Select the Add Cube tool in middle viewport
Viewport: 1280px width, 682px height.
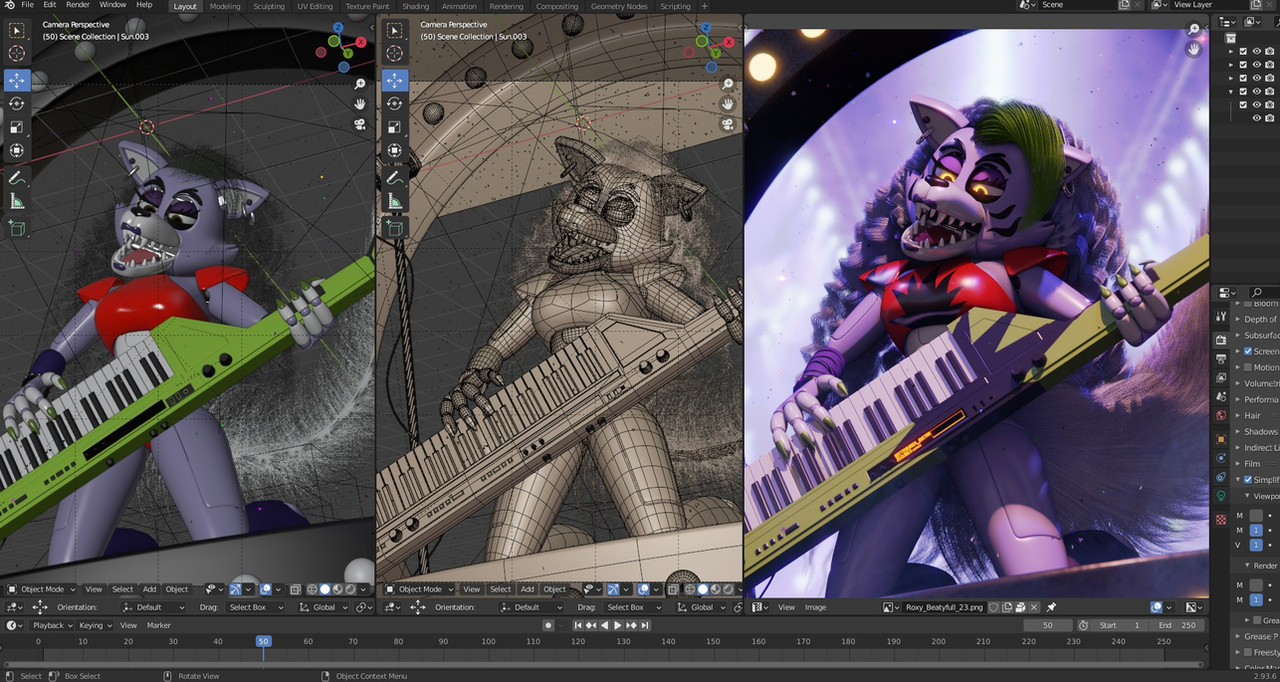click(x=395, y=229)
